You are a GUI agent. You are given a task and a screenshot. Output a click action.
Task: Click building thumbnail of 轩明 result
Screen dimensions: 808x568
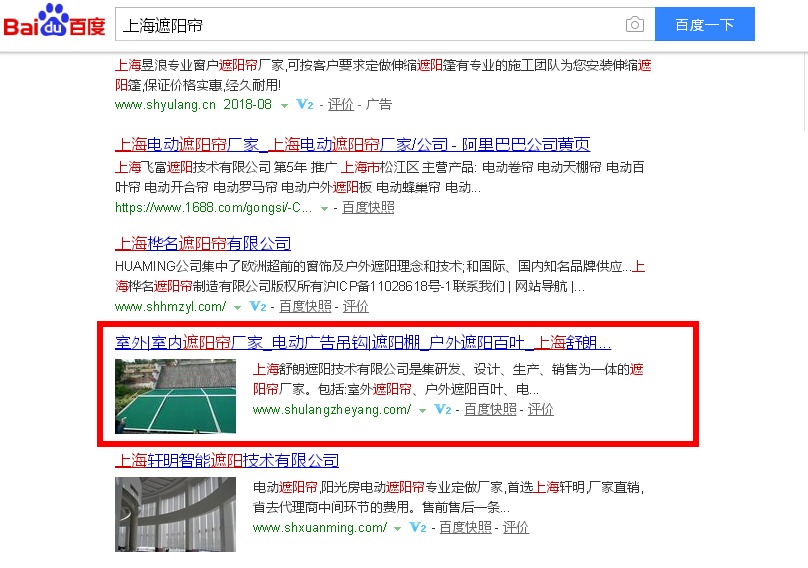[175, 514]
